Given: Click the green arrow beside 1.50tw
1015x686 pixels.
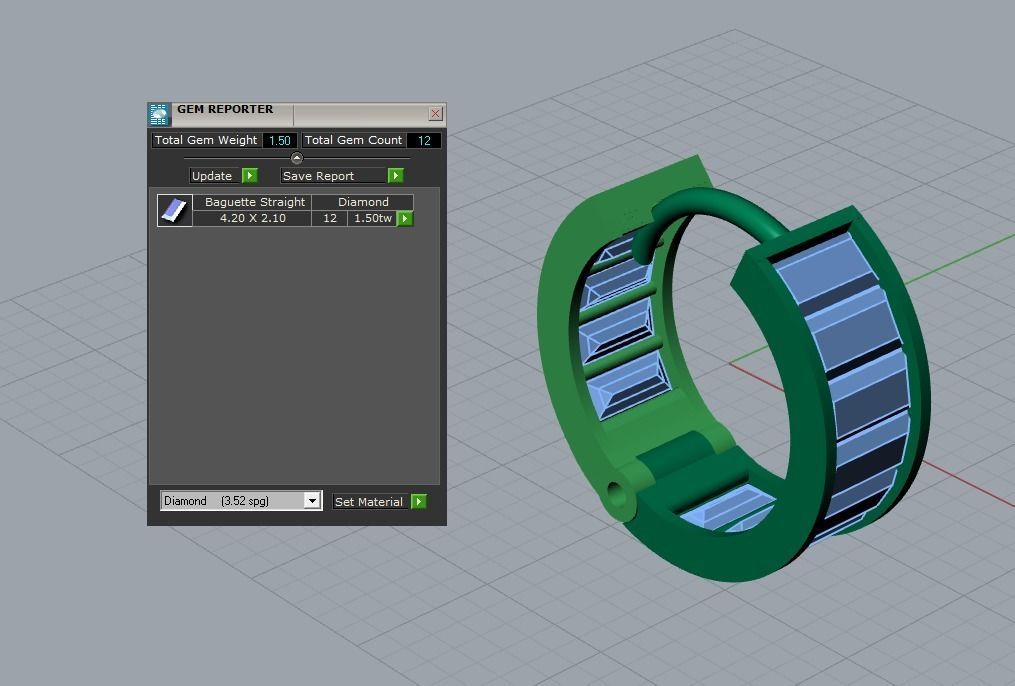Looking at the screenshot, I should pyautogui.click(x=405, y=219).
